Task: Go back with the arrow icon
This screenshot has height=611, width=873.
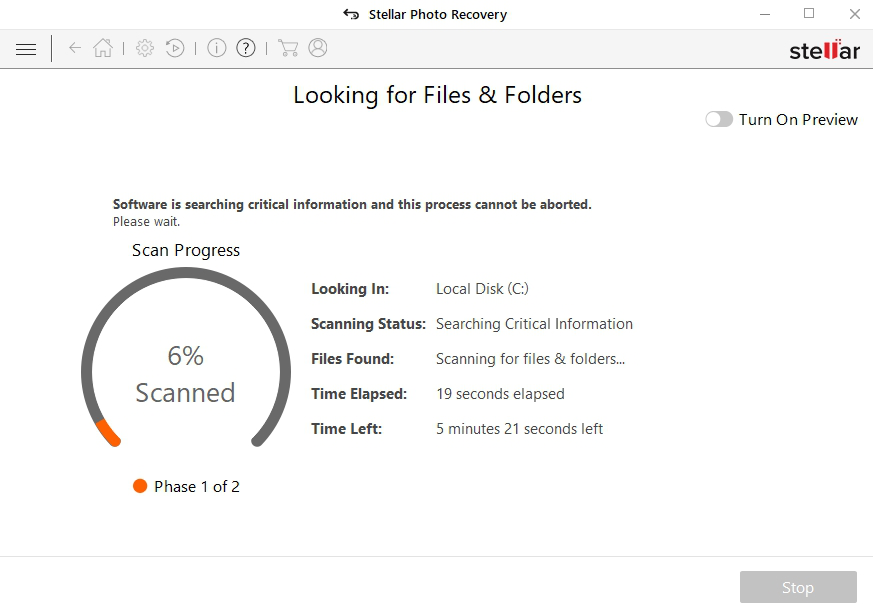Action: click(x=75, y=48)
